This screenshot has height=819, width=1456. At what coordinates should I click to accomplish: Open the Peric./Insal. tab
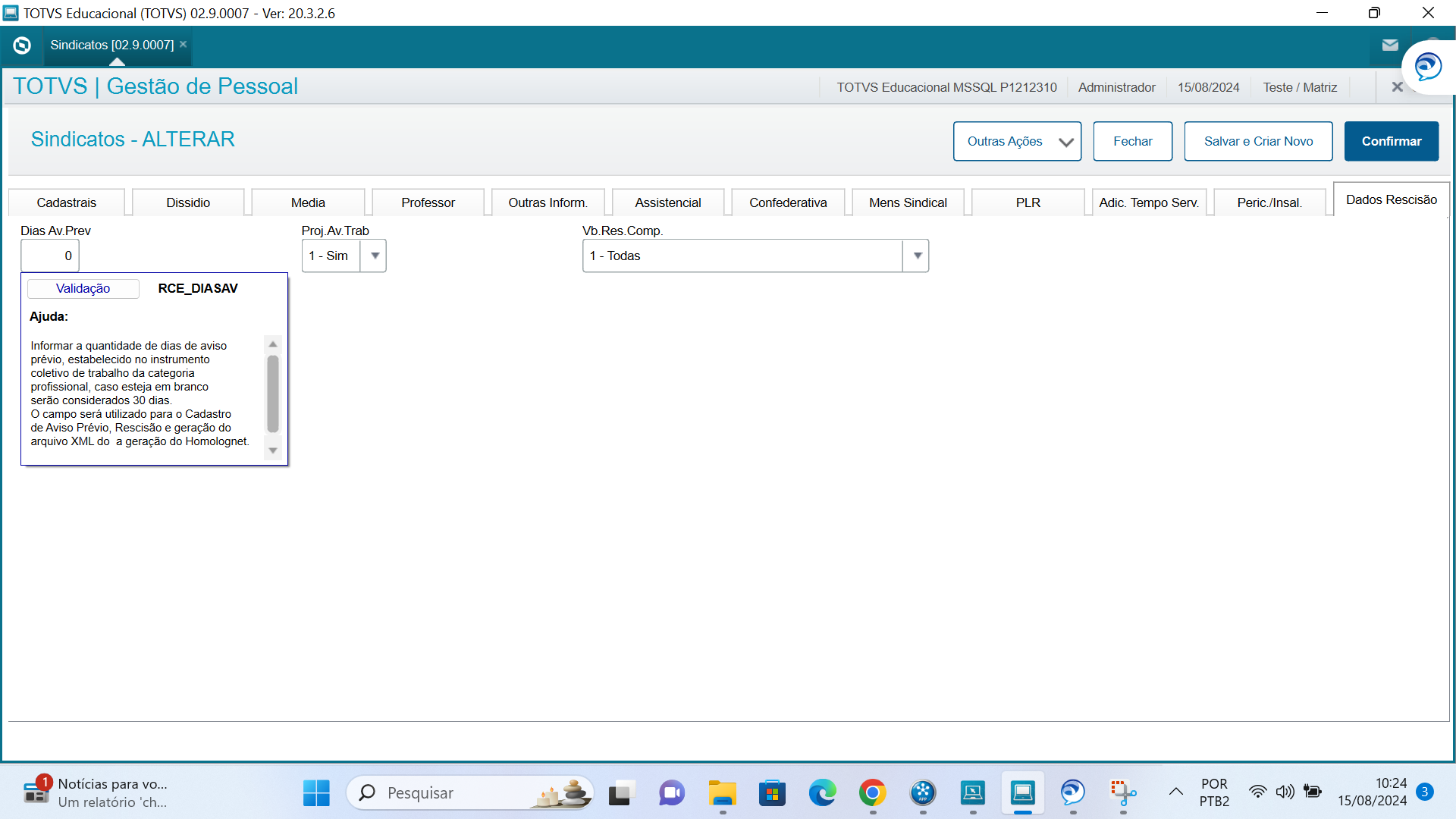[1269, 202]
